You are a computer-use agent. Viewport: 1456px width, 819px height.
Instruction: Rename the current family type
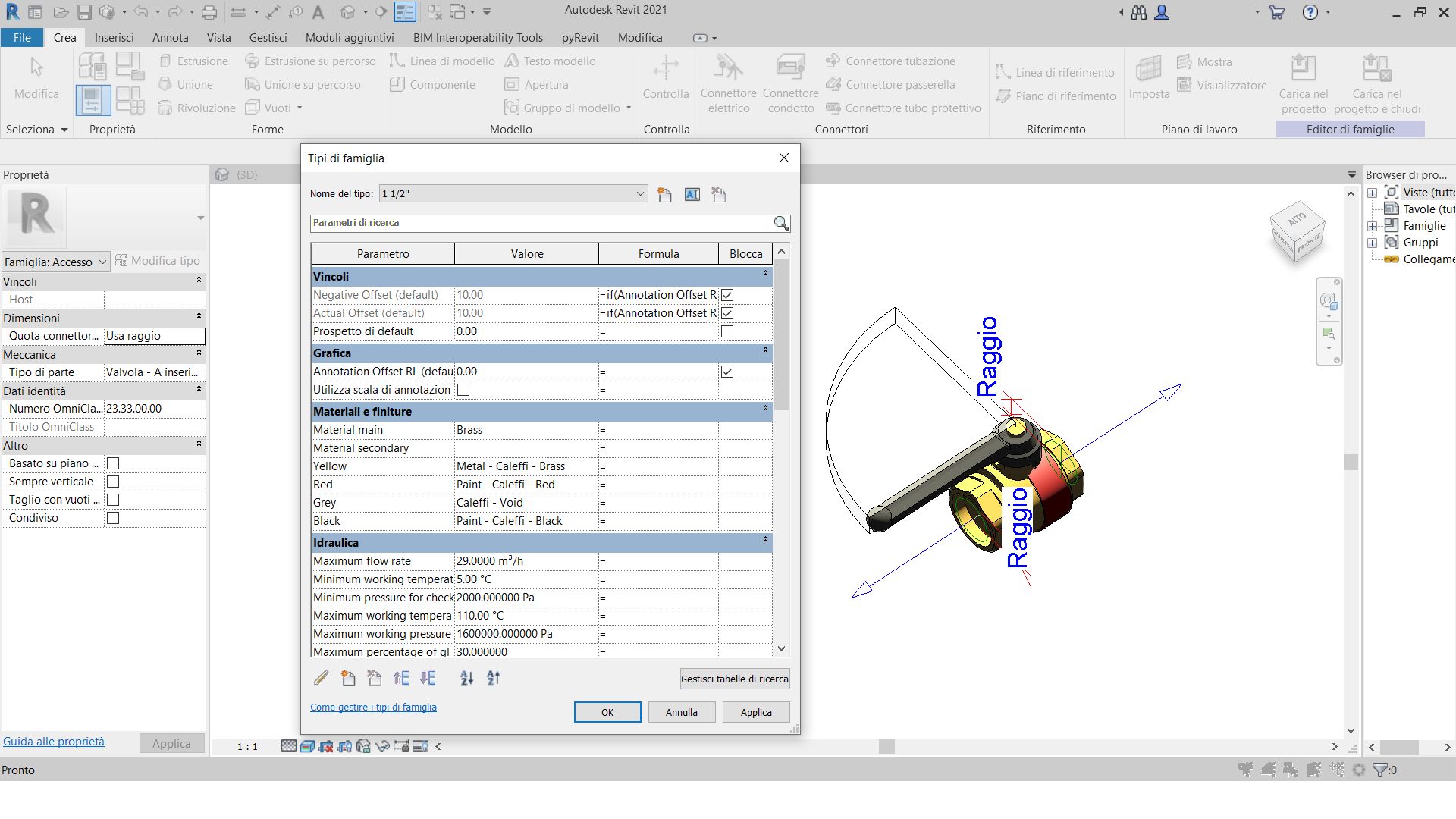692,195
